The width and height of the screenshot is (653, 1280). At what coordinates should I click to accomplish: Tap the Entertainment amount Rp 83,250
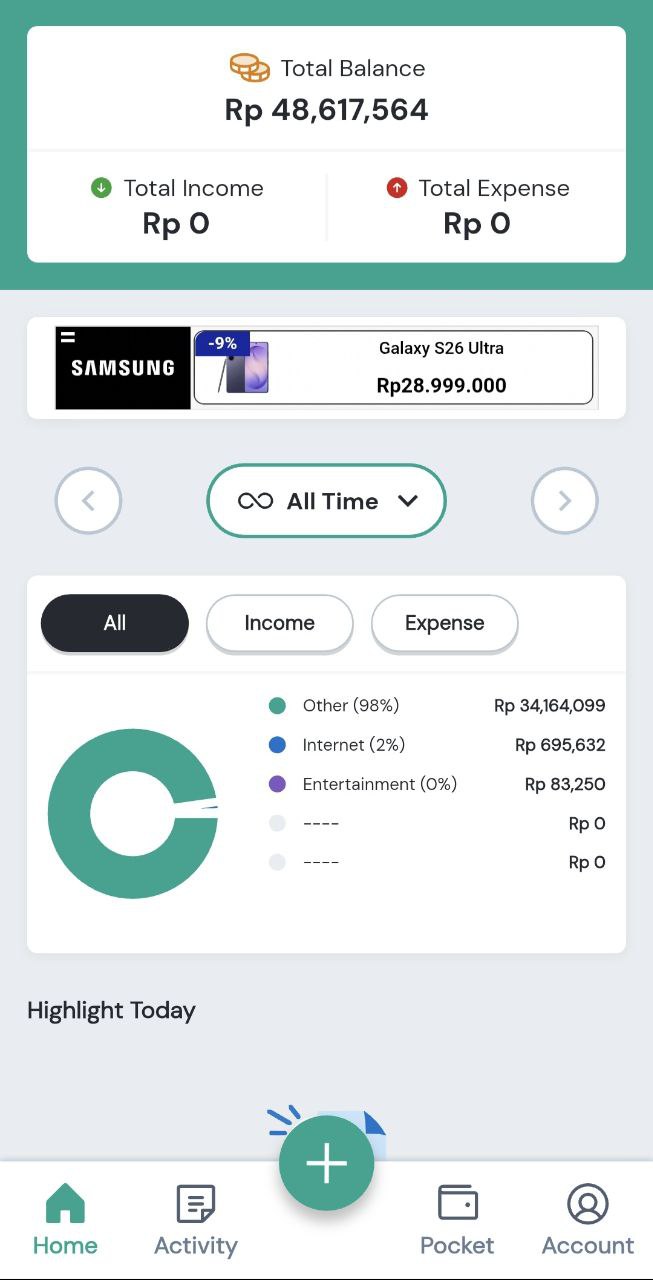pos(564,784)
